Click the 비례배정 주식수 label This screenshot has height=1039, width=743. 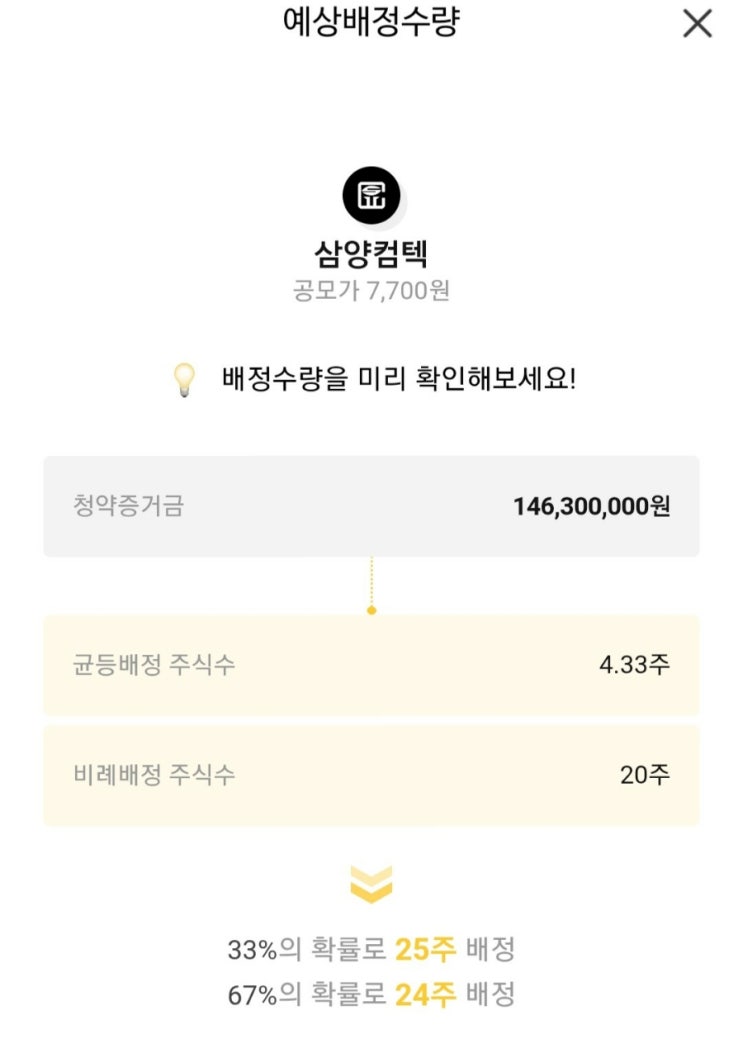coord(154,775)
